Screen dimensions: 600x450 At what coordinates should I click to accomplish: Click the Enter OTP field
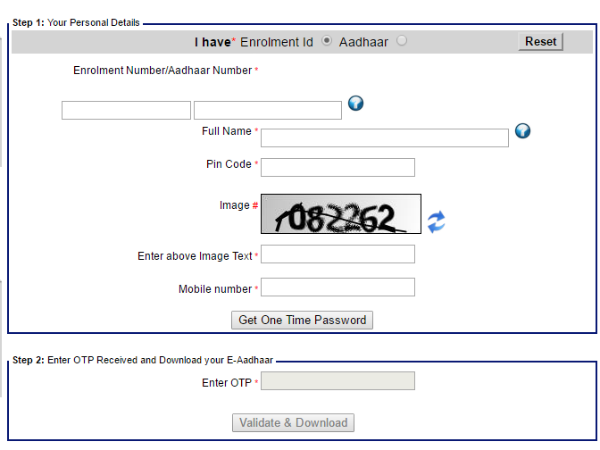click(337, 381)
